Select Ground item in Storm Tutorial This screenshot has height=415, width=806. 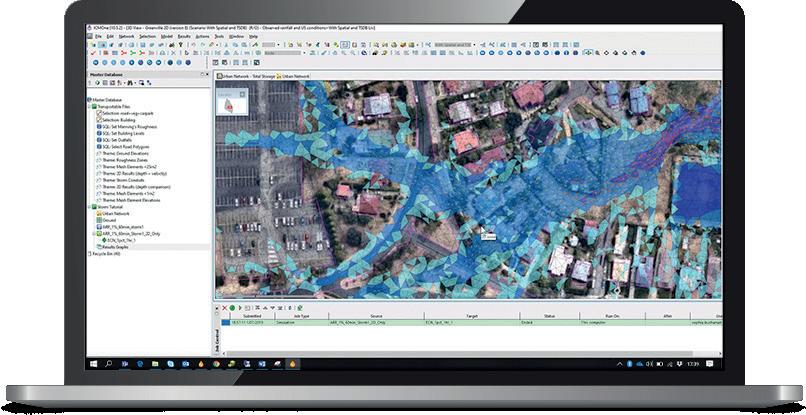106,220
